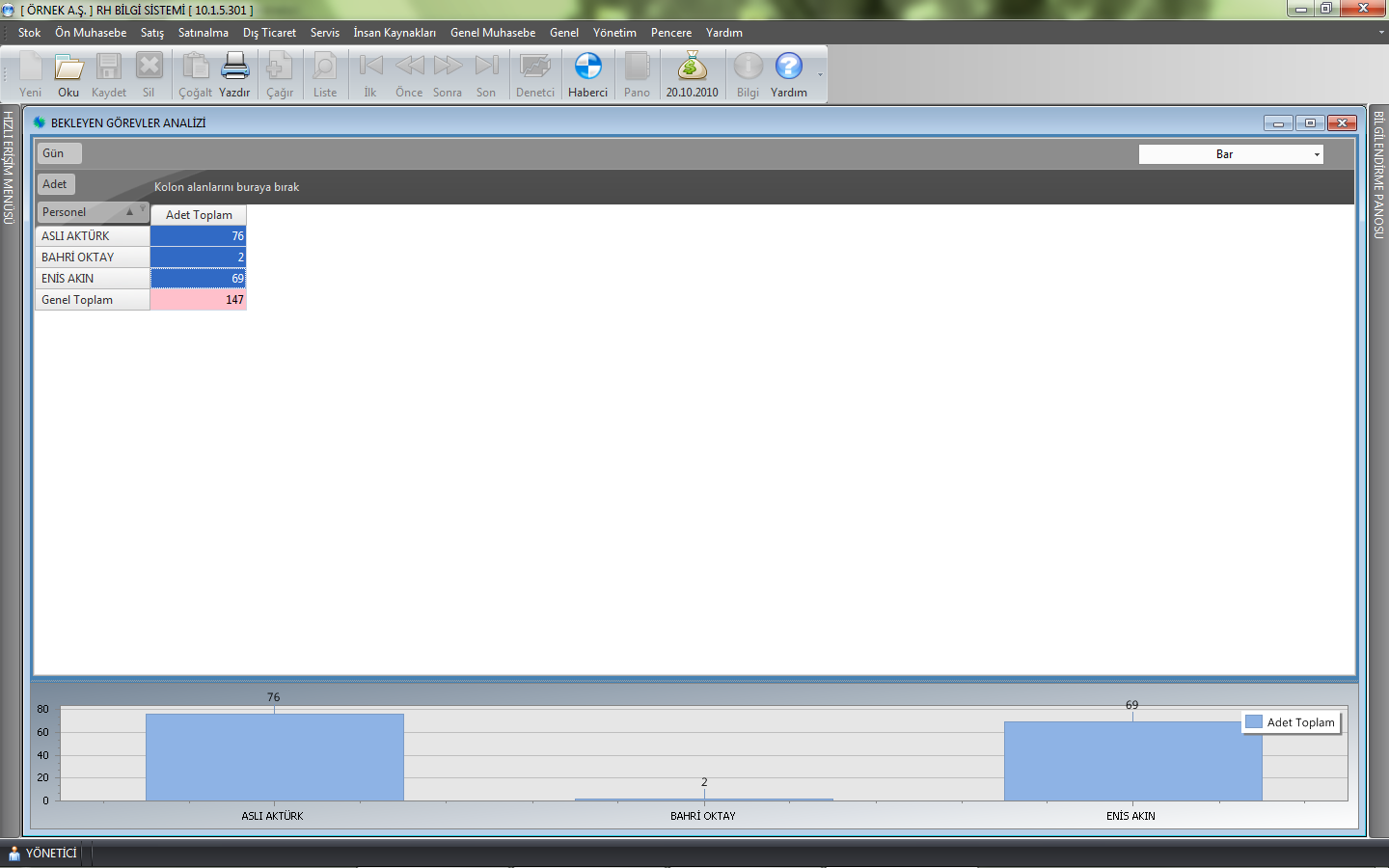This screenshot has height=868, width=1389.
Task: Open Yardım help question-mark icon
Action: [788, 68]
